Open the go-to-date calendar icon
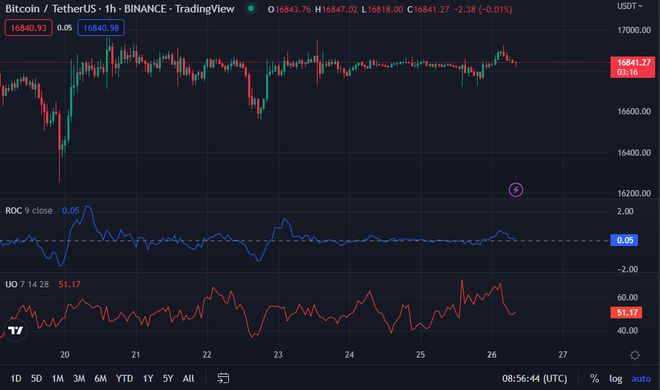660x390 pixels. (x=223, y=378)
